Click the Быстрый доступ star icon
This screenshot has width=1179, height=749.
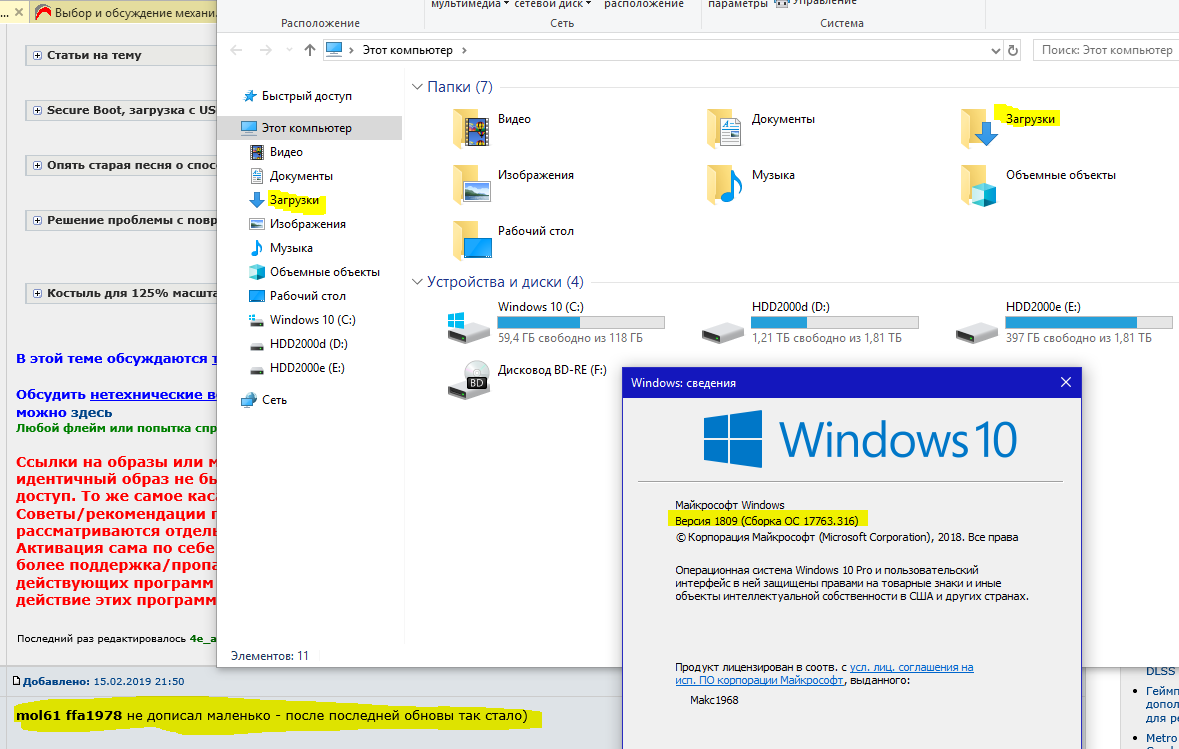pyautogui.click(x=250, y=96)
